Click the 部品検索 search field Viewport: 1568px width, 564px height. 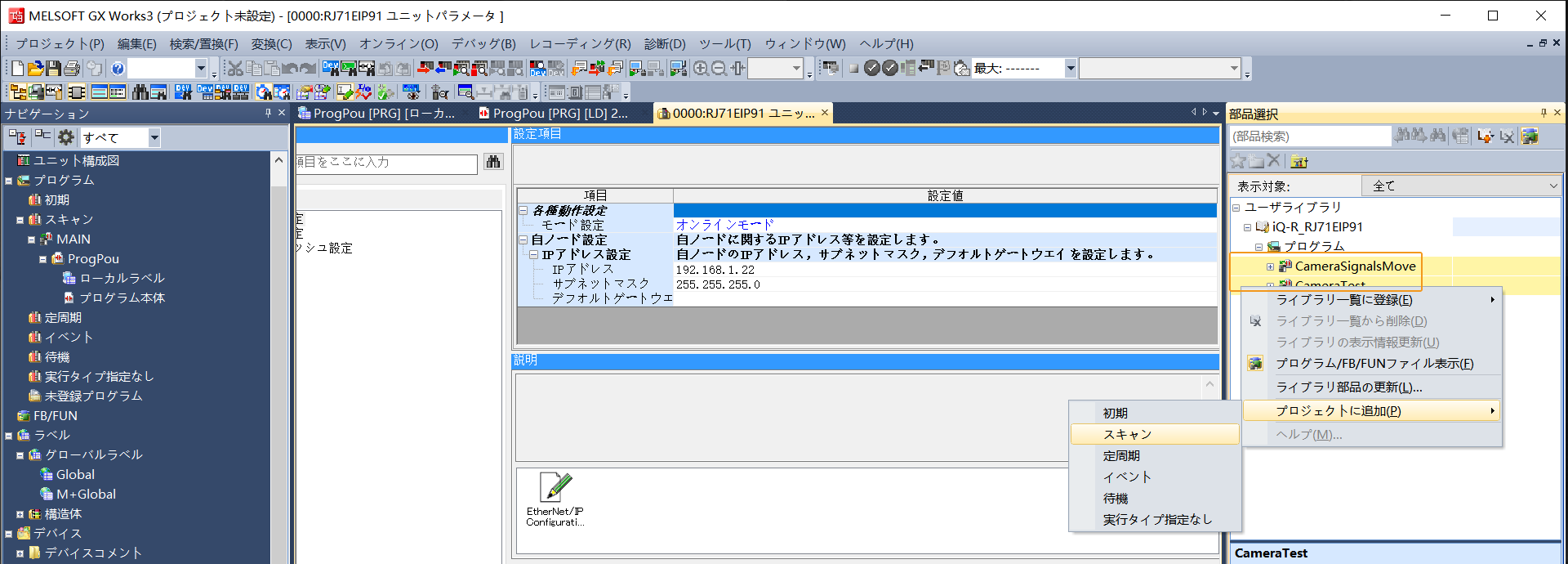click(1309, 137)
